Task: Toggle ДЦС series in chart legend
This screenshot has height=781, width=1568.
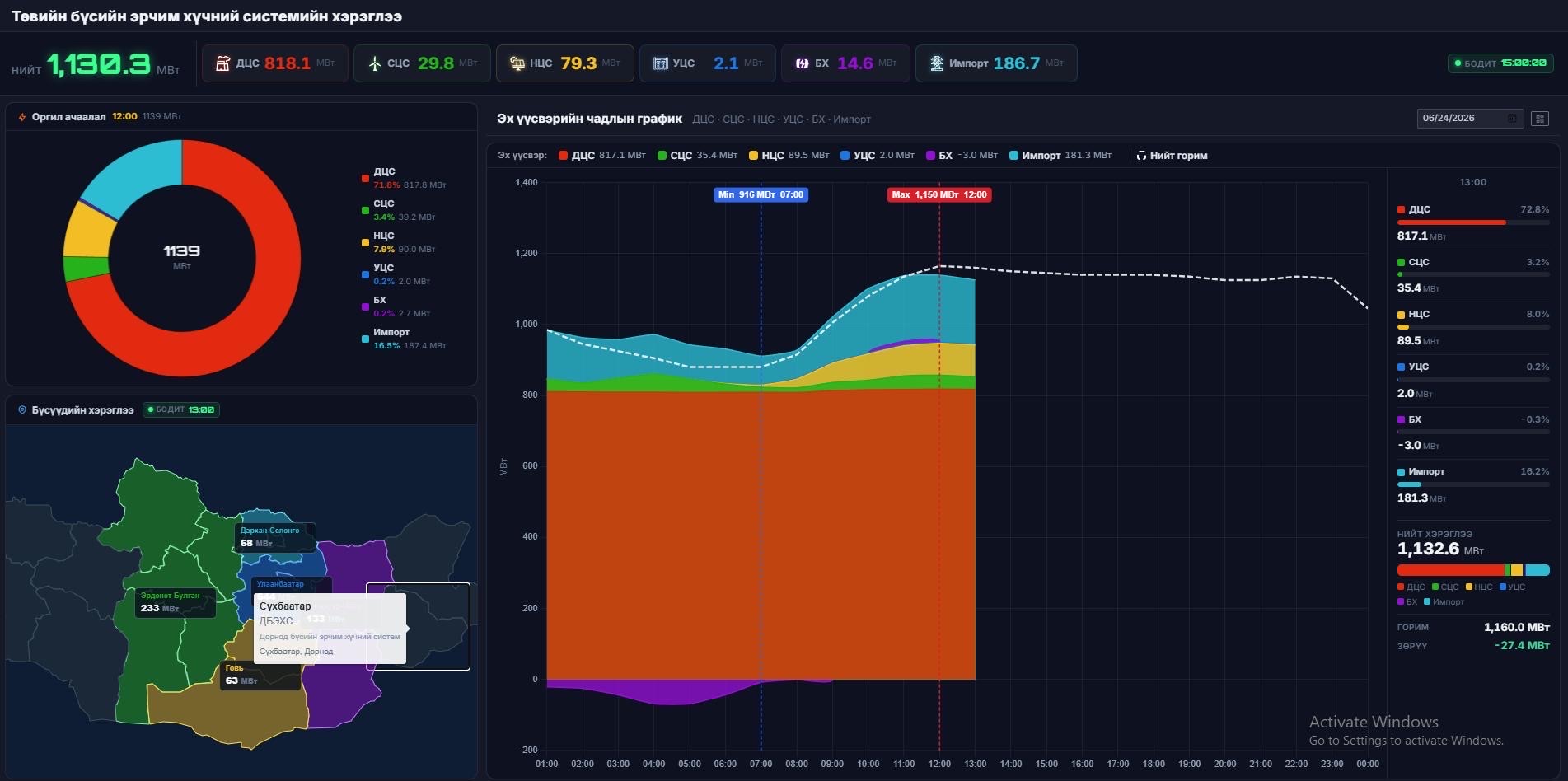Action: 602,155
